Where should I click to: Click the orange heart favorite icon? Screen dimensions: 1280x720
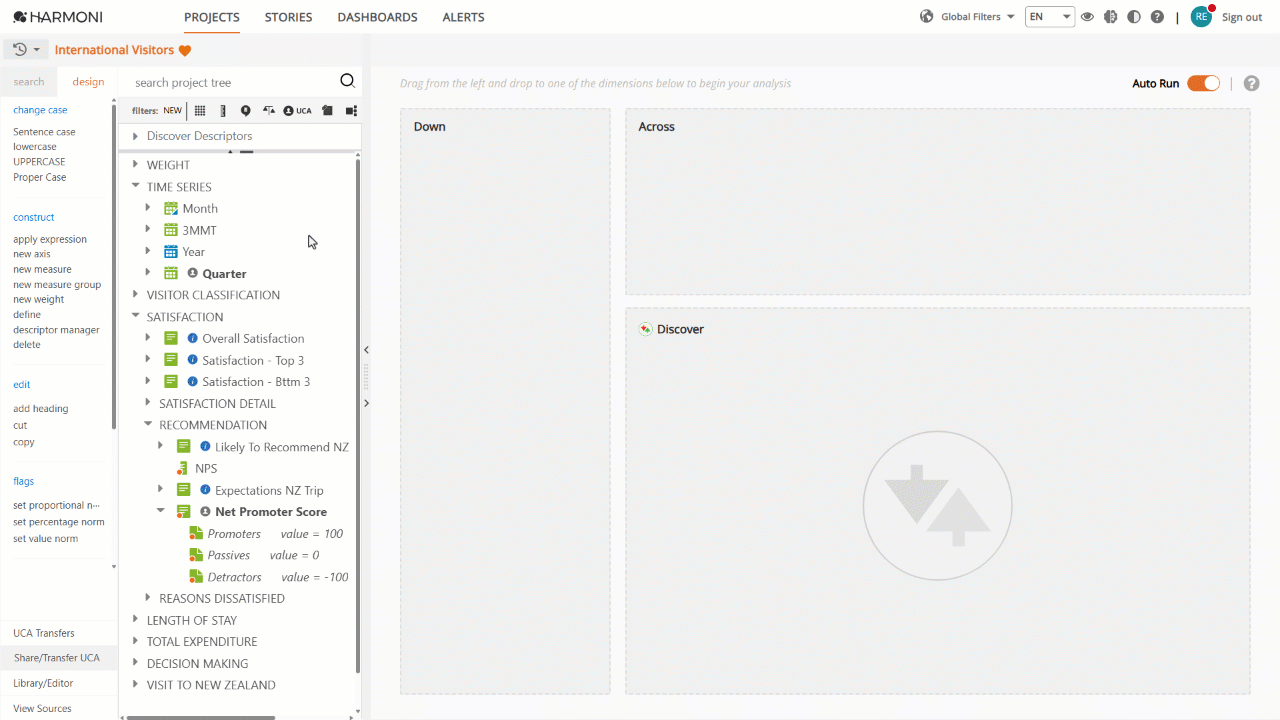185,51
